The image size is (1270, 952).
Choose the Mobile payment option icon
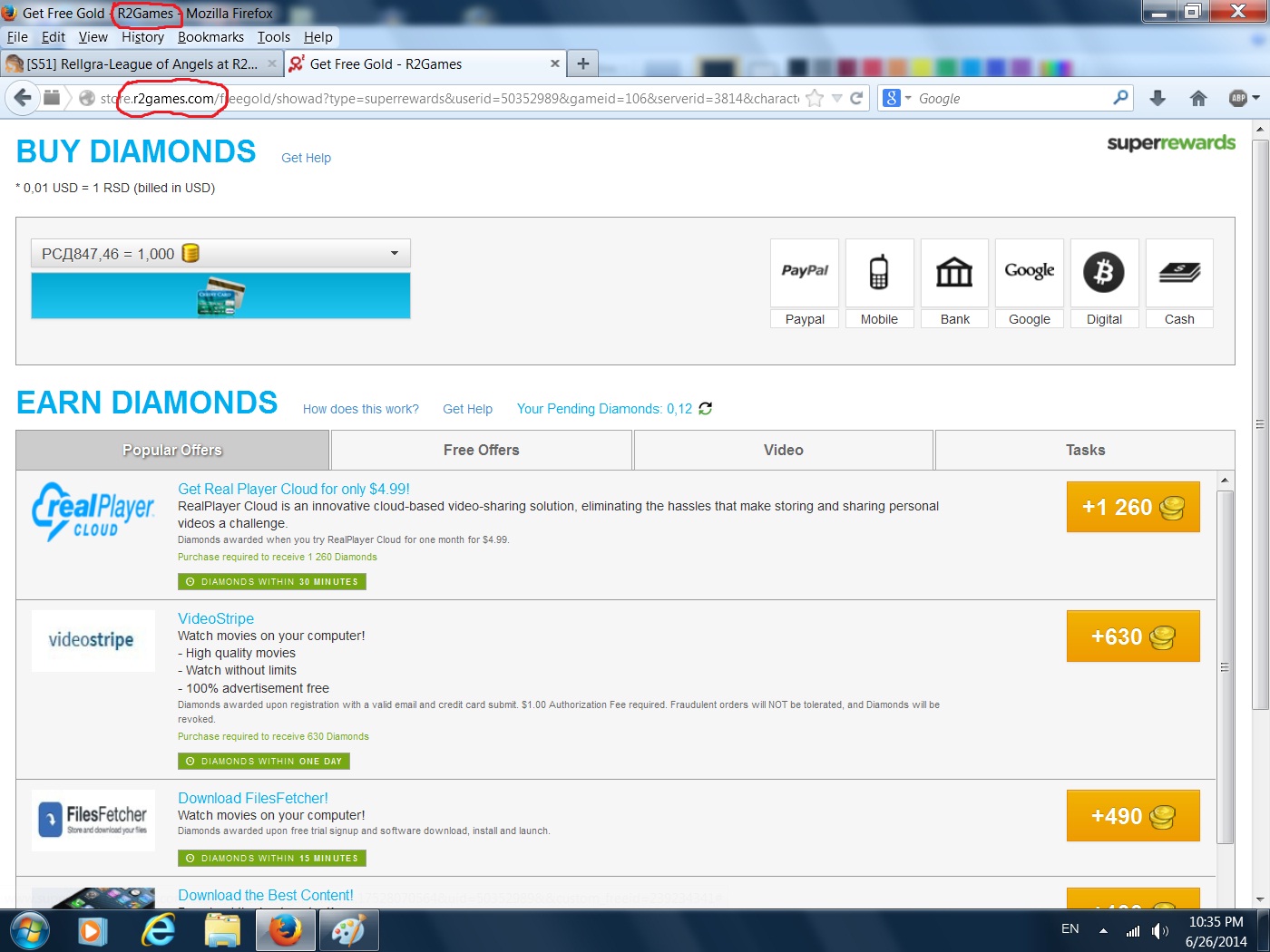(x=879, y=272)
